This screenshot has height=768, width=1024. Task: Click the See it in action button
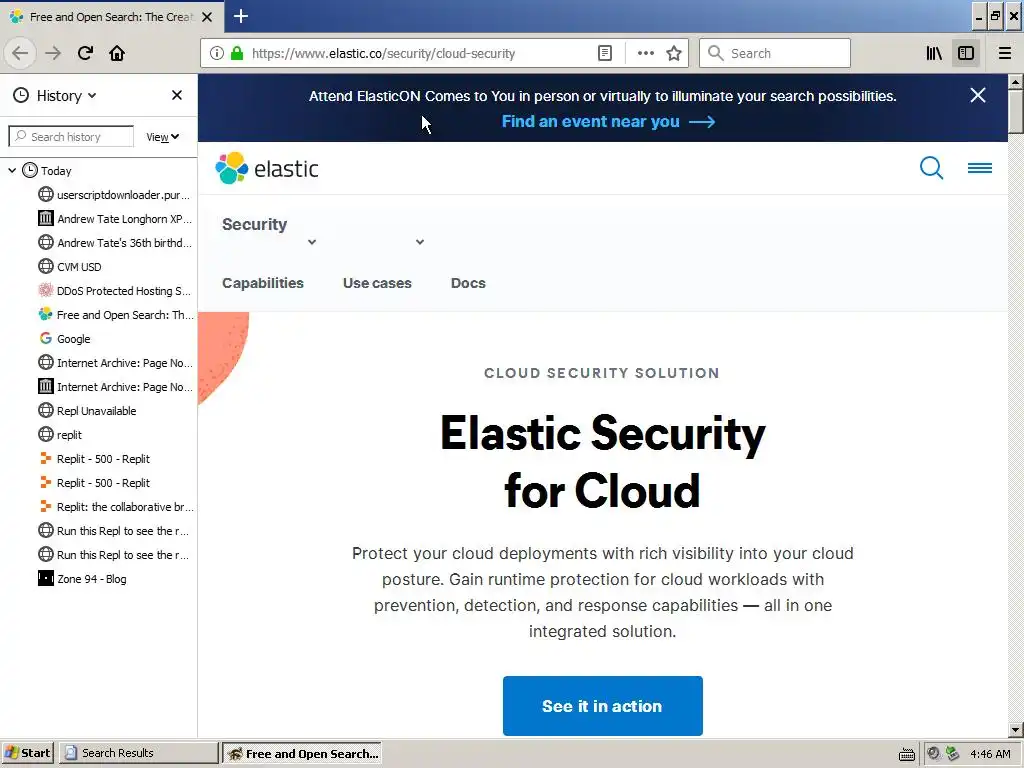[x=602, y=706]
